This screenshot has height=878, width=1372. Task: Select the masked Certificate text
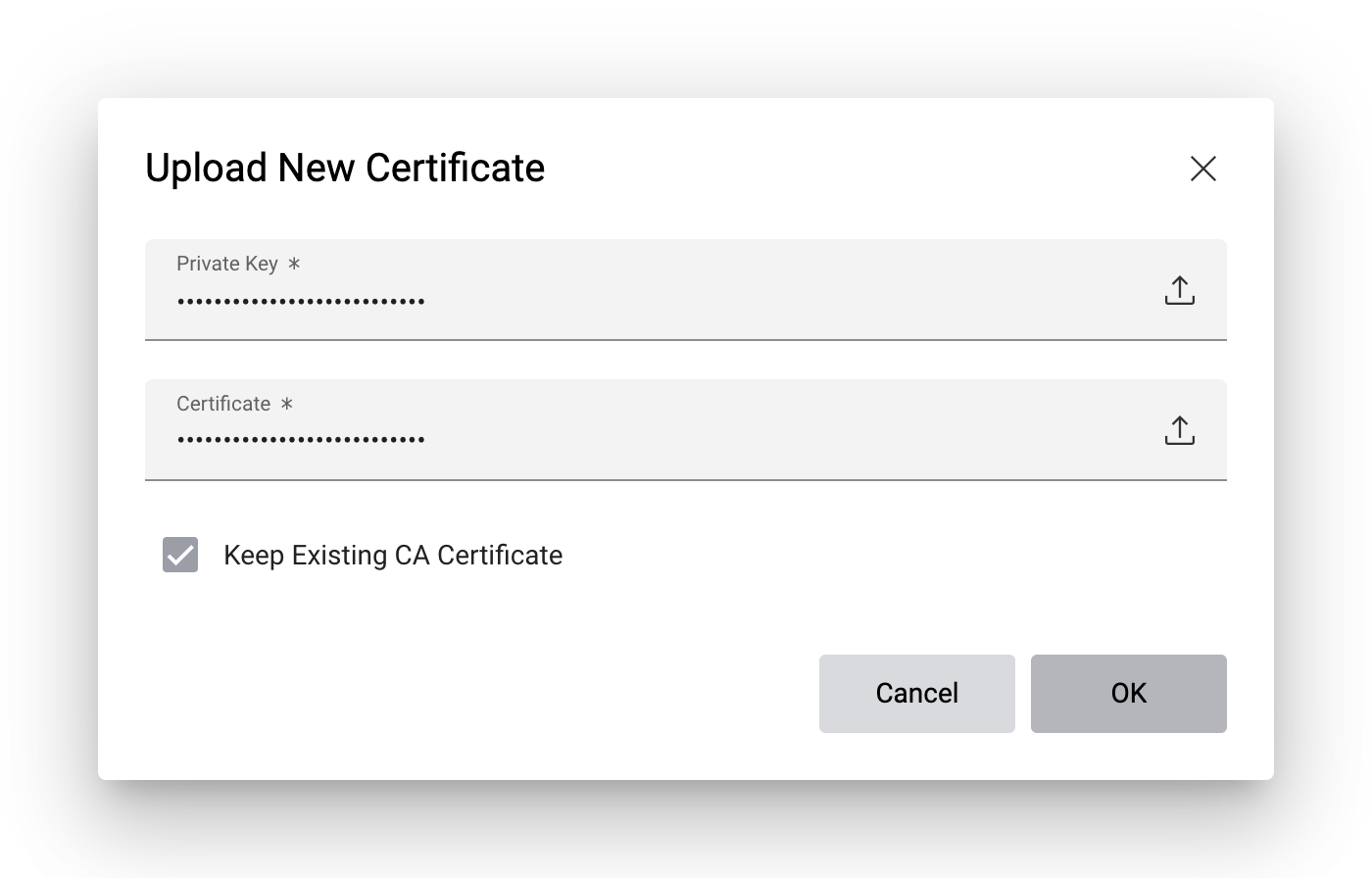tap(300, 439)
